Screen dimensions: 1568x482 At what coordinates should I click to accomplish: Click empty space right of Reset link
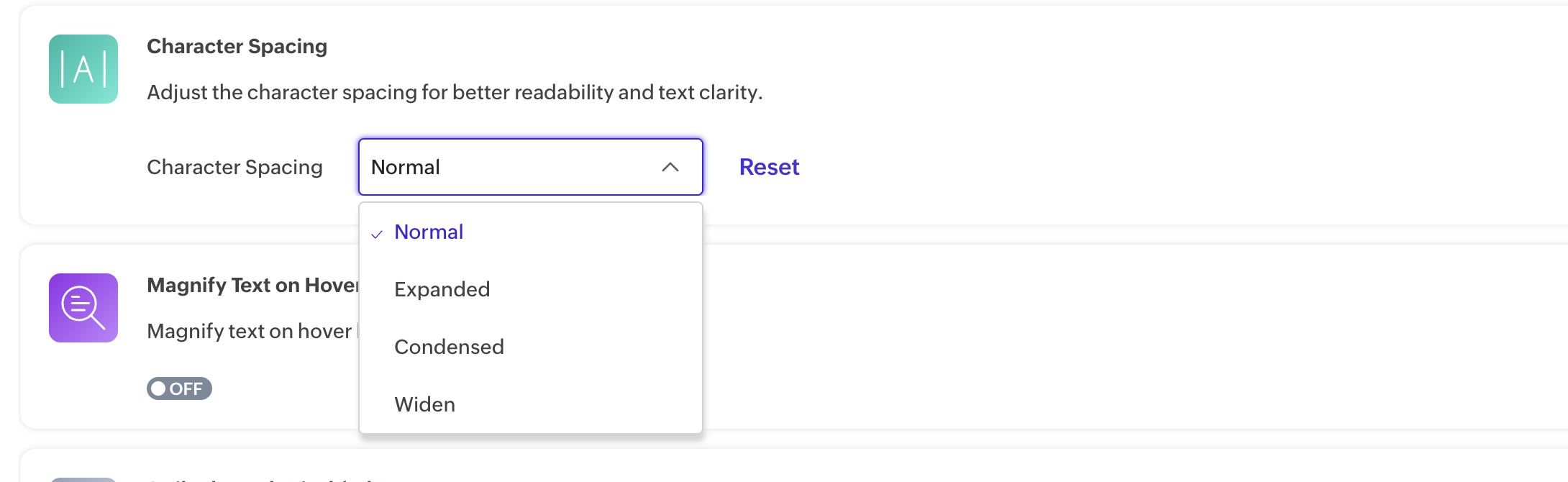tap(1151, 167)
